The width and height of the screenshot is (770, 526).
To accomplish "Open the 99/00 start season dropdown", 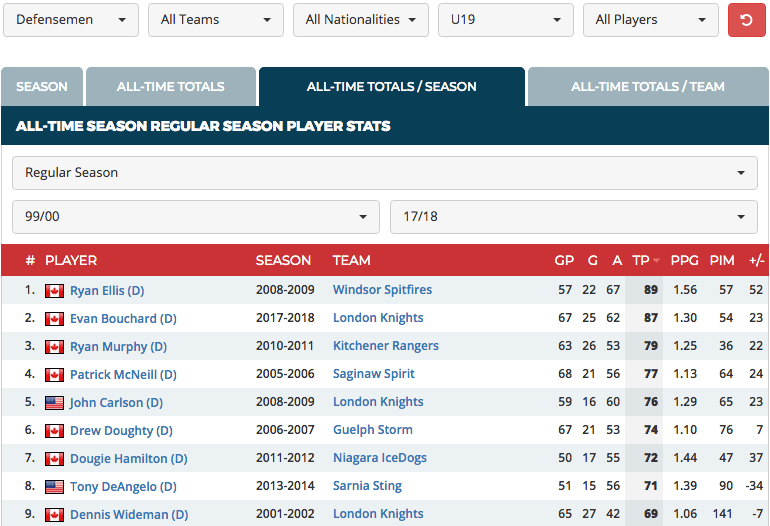I will click(x=196, y=217).
